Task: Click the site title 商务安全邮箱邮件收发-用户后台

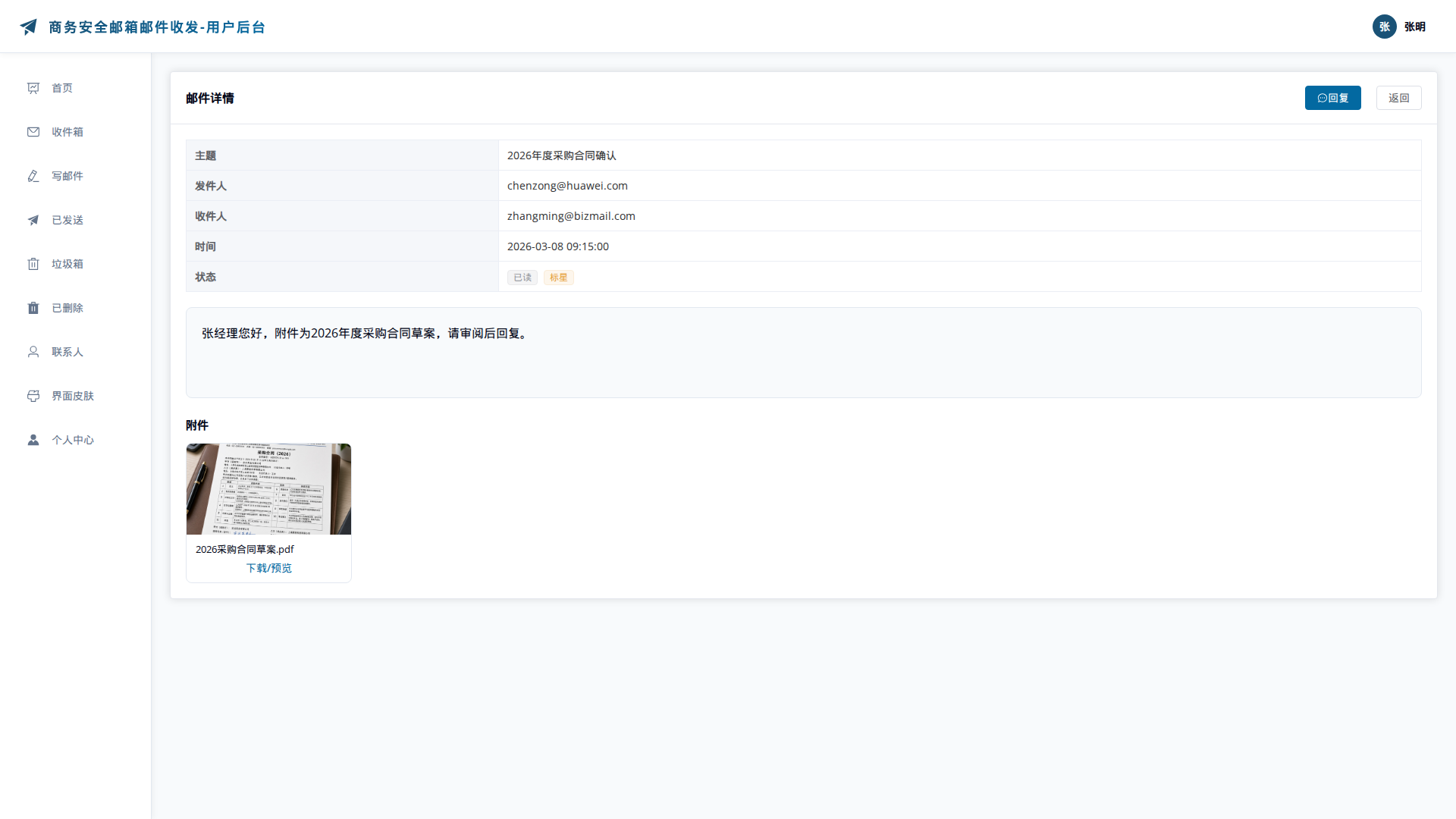Action: coord(157,27)
